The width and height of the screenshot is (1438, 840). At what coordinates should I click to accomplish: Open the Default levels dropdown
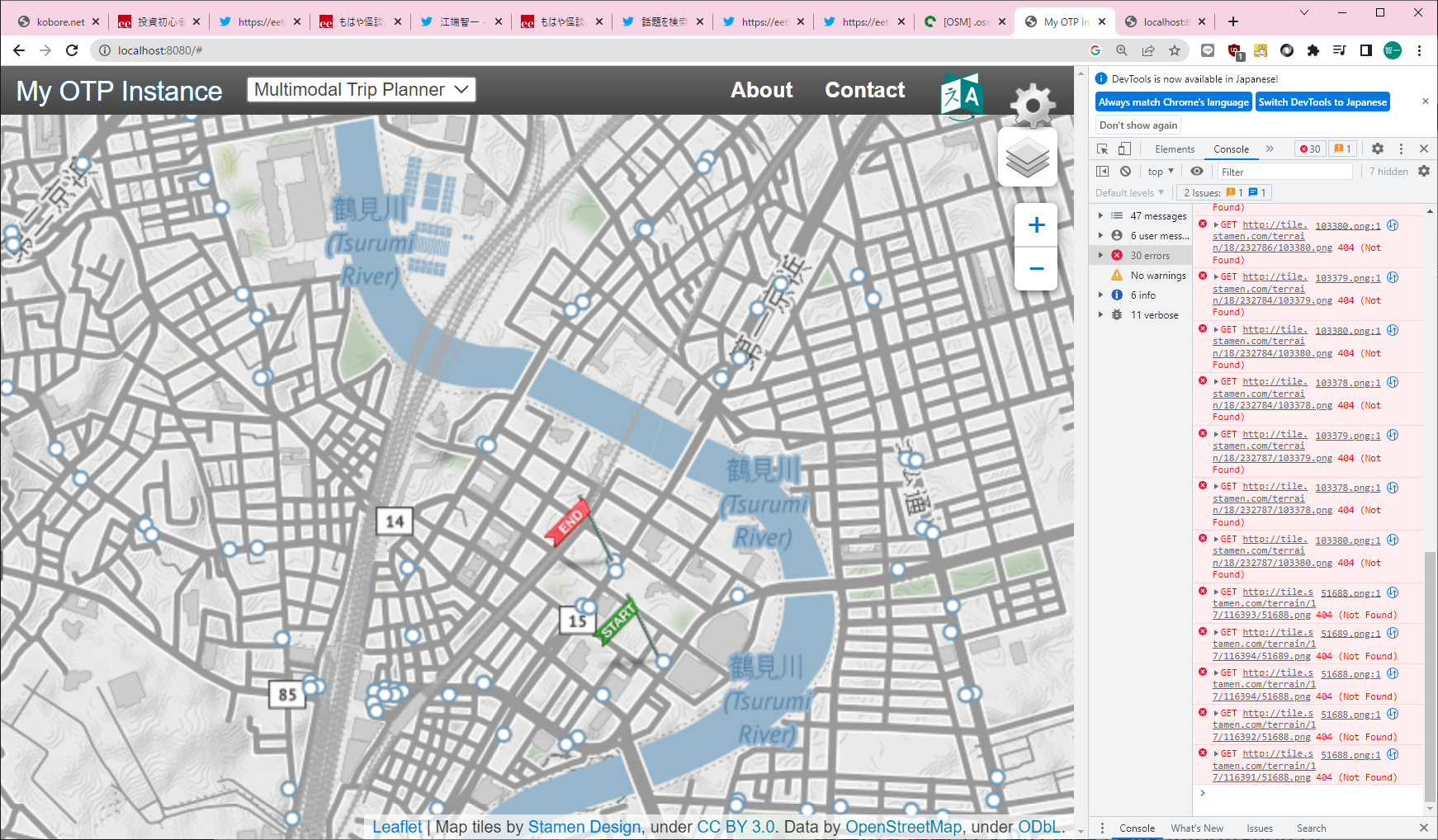pos(1129,193)
